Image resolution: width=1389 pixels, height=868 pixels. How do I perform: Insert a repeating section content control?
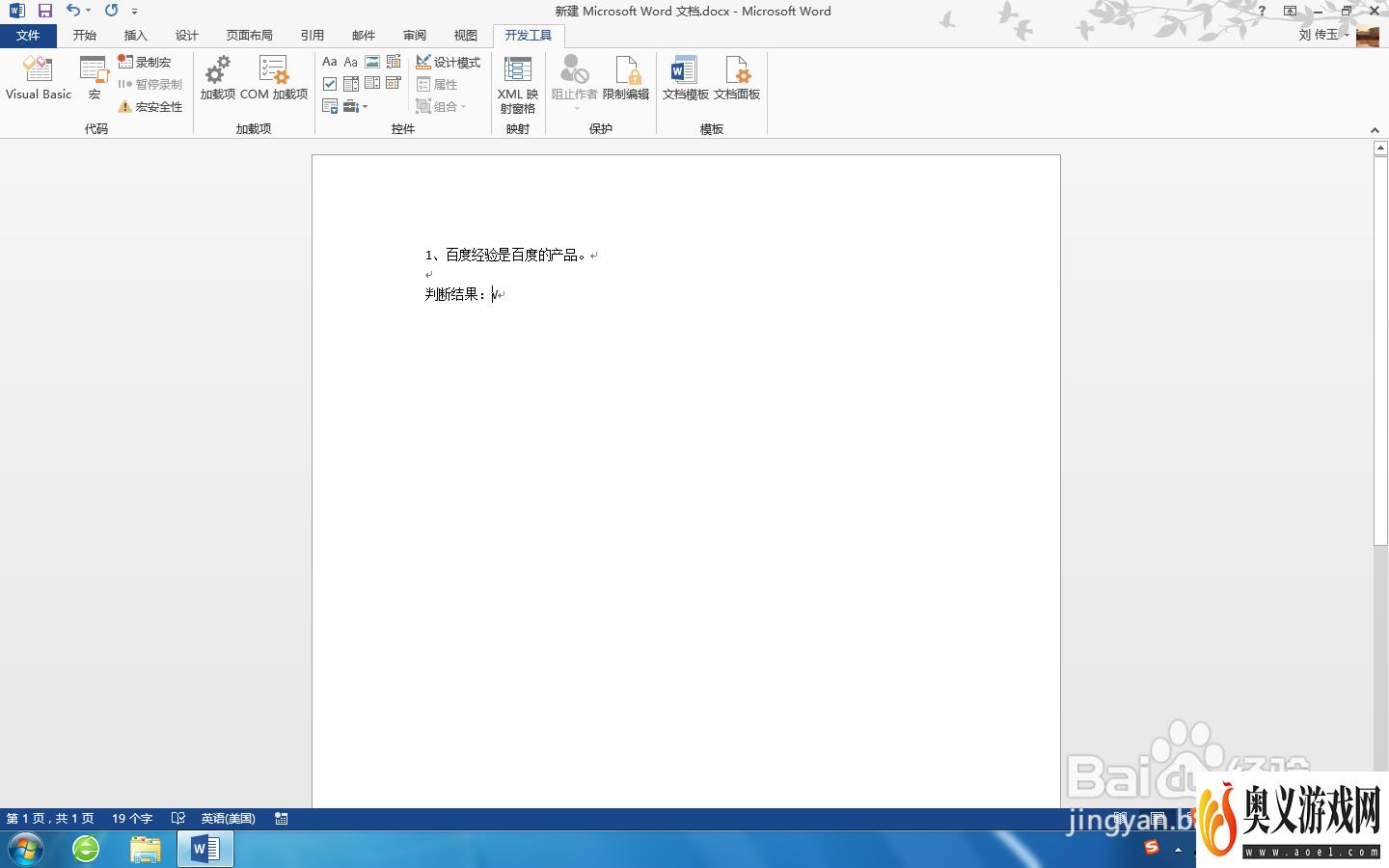click(330, 106)
